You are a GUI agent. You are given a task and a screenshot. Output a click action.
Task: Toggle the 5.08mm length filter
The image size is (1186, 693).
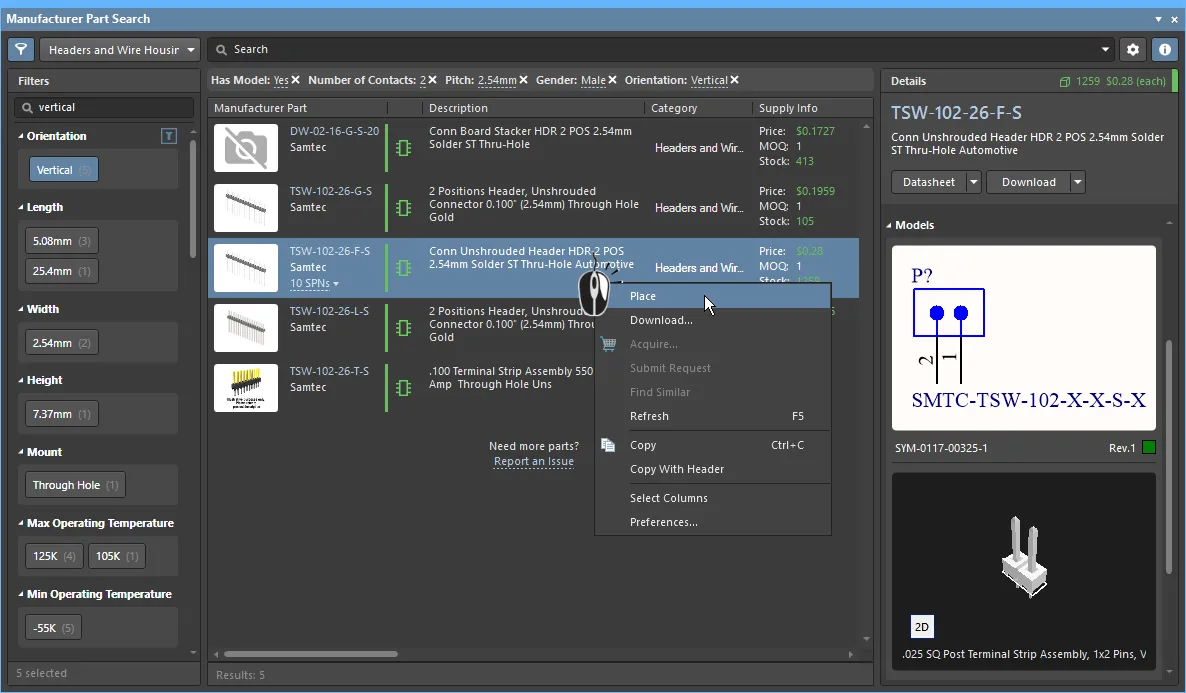[x=62, y=241]
